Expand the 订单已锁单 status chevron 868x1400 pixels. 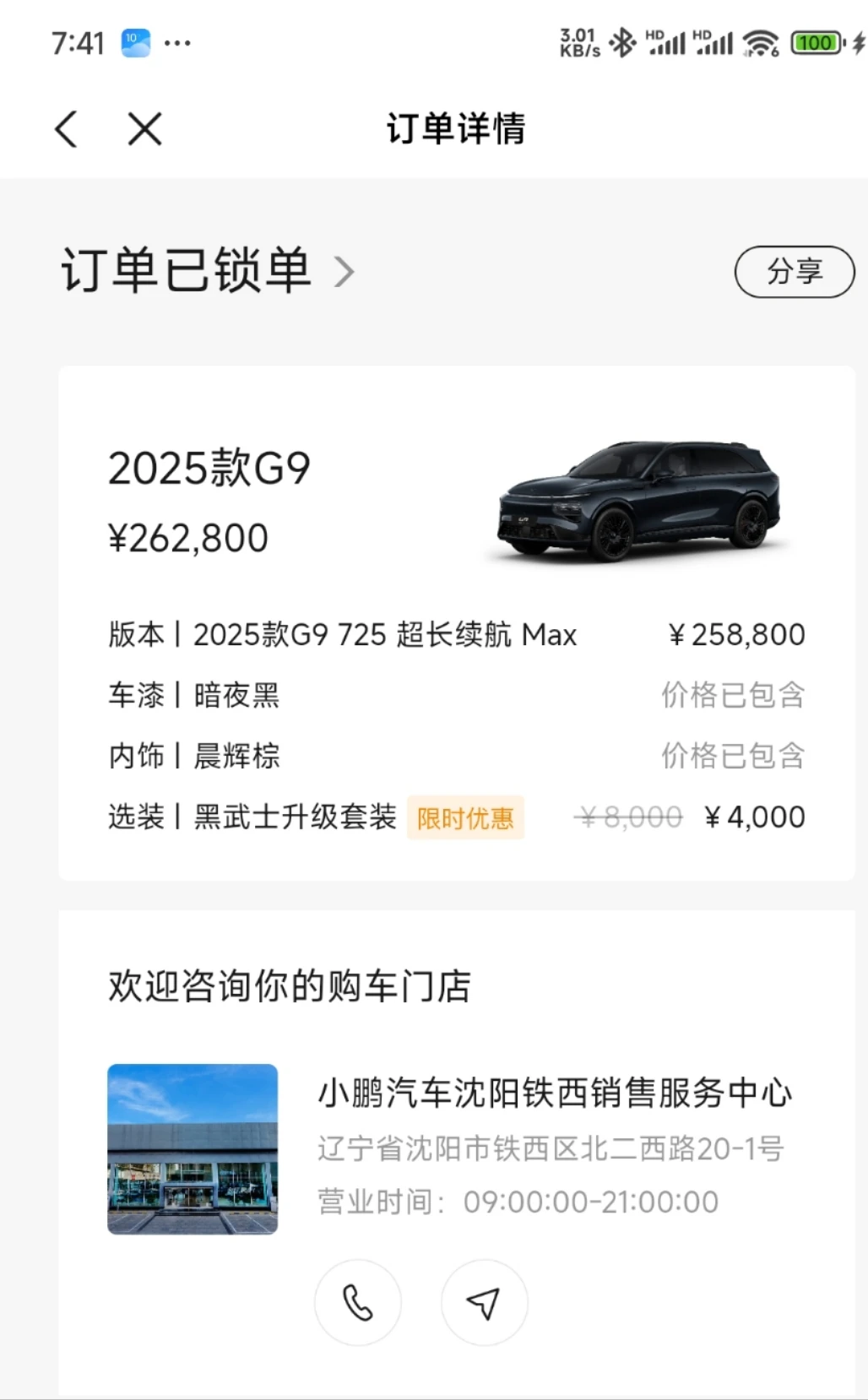[x=344, y=272]
